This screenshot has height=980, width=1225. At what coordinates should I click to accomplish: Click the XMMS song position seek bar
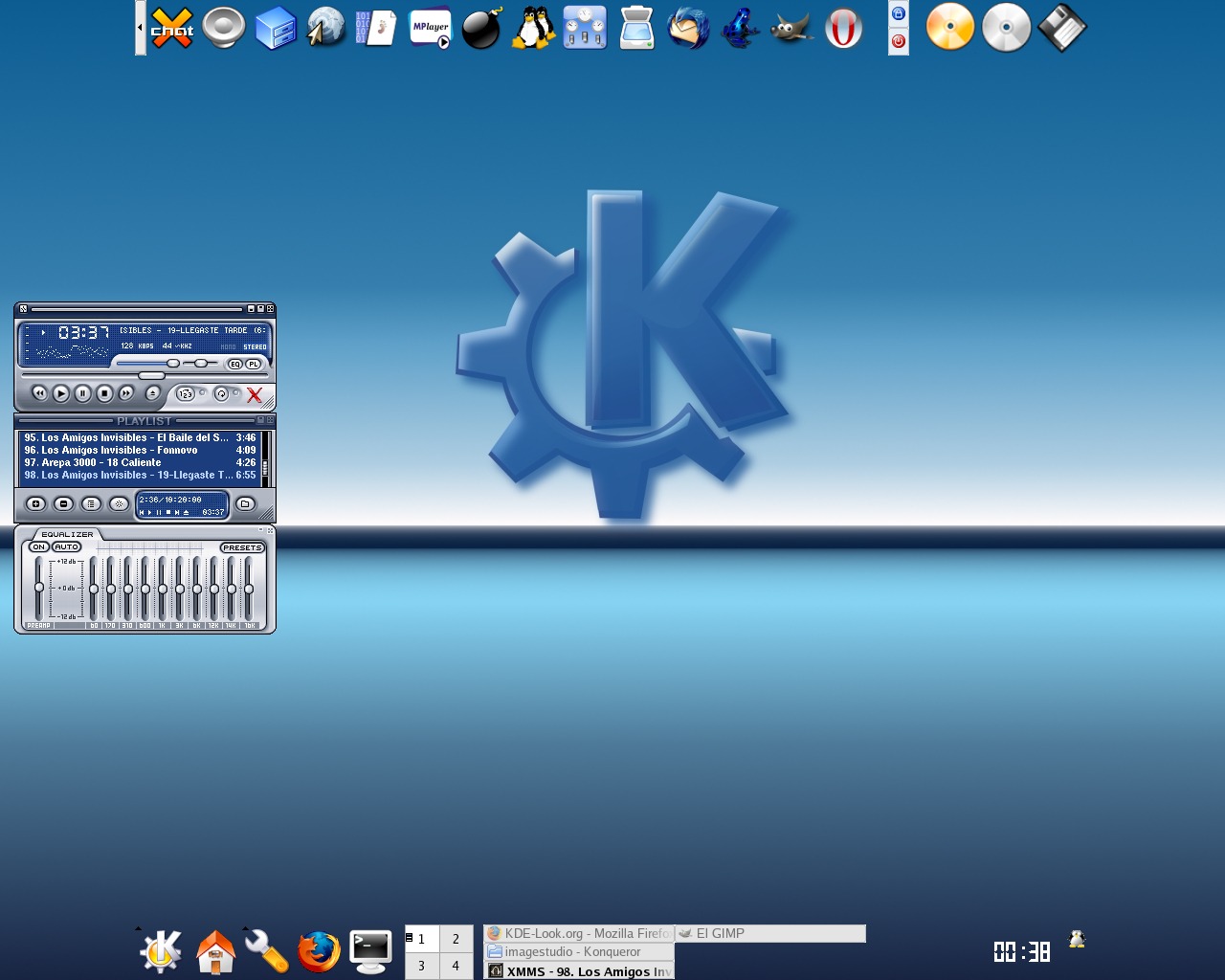144,376
